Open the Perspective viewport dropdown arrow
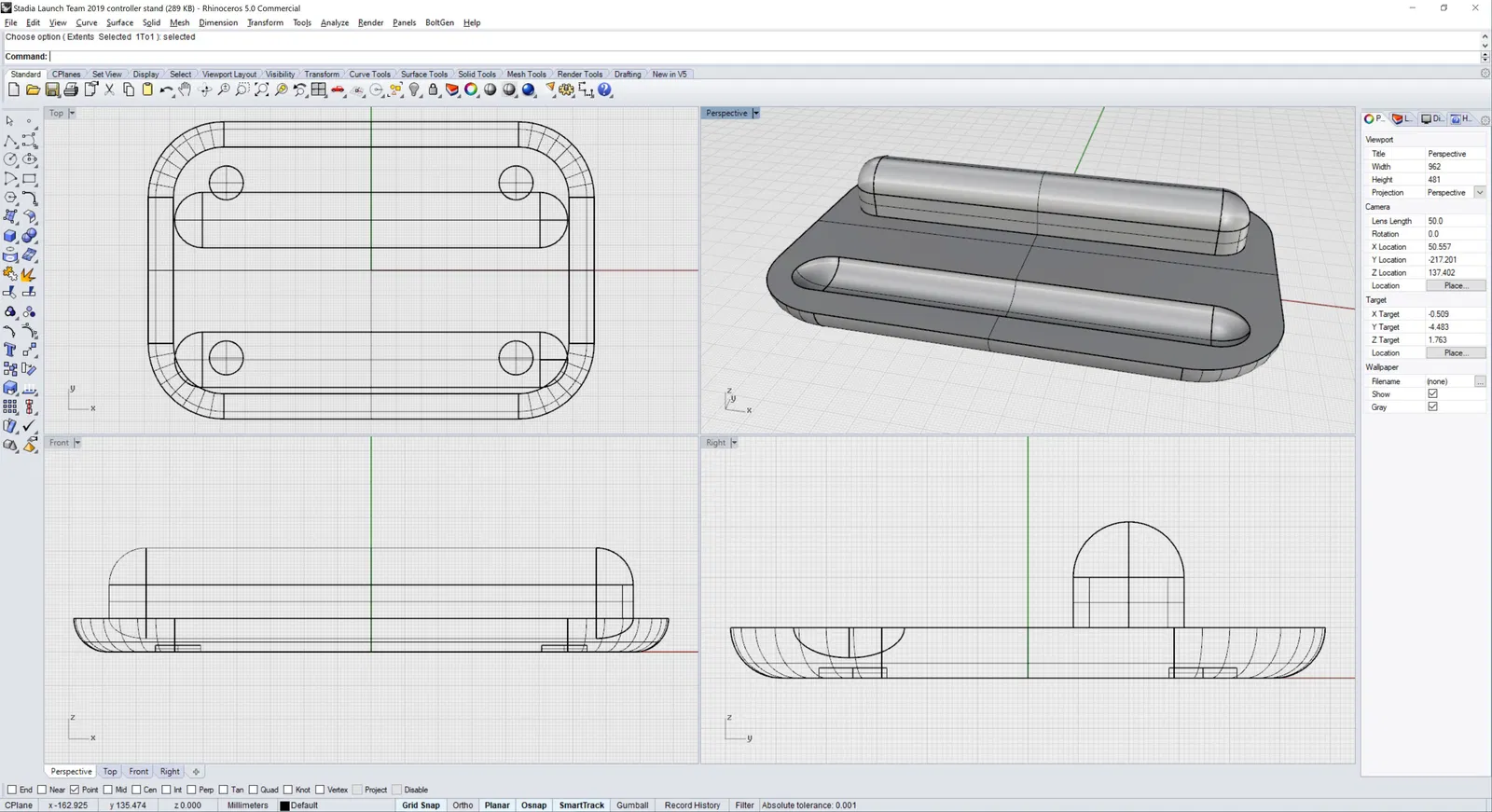 tap(755, 114)
